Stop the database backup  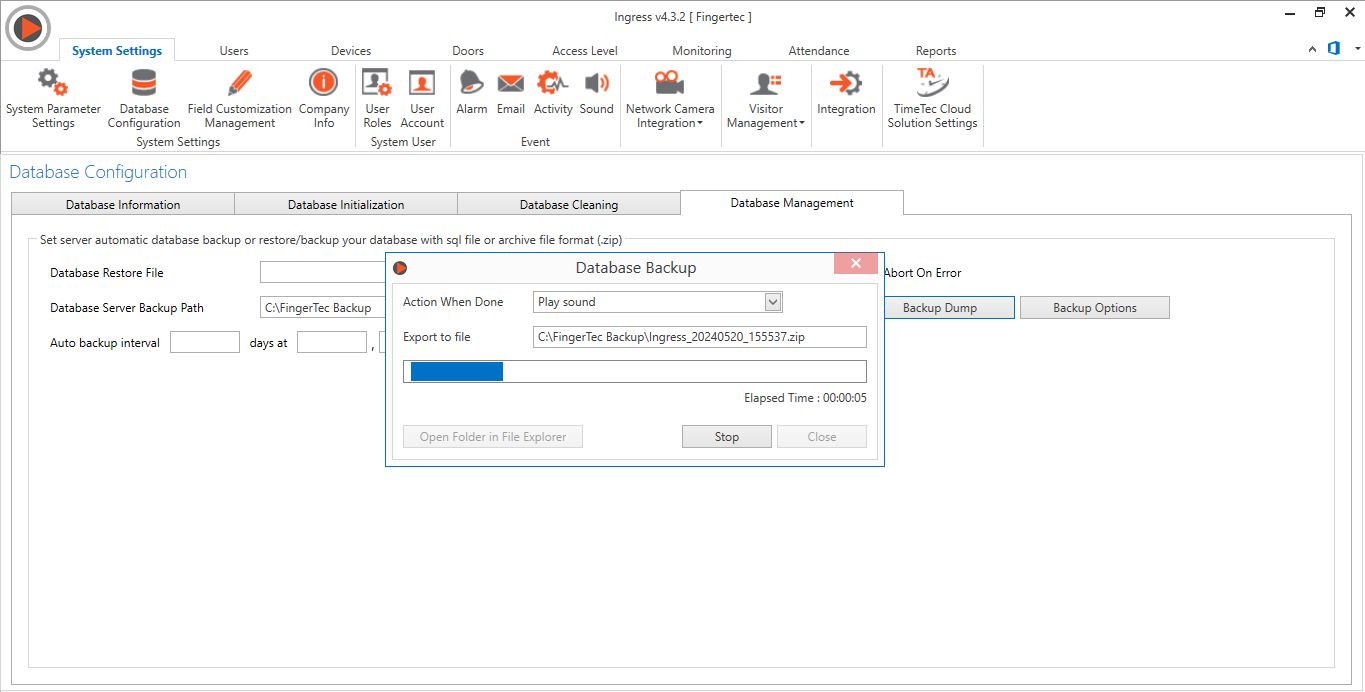727,437
